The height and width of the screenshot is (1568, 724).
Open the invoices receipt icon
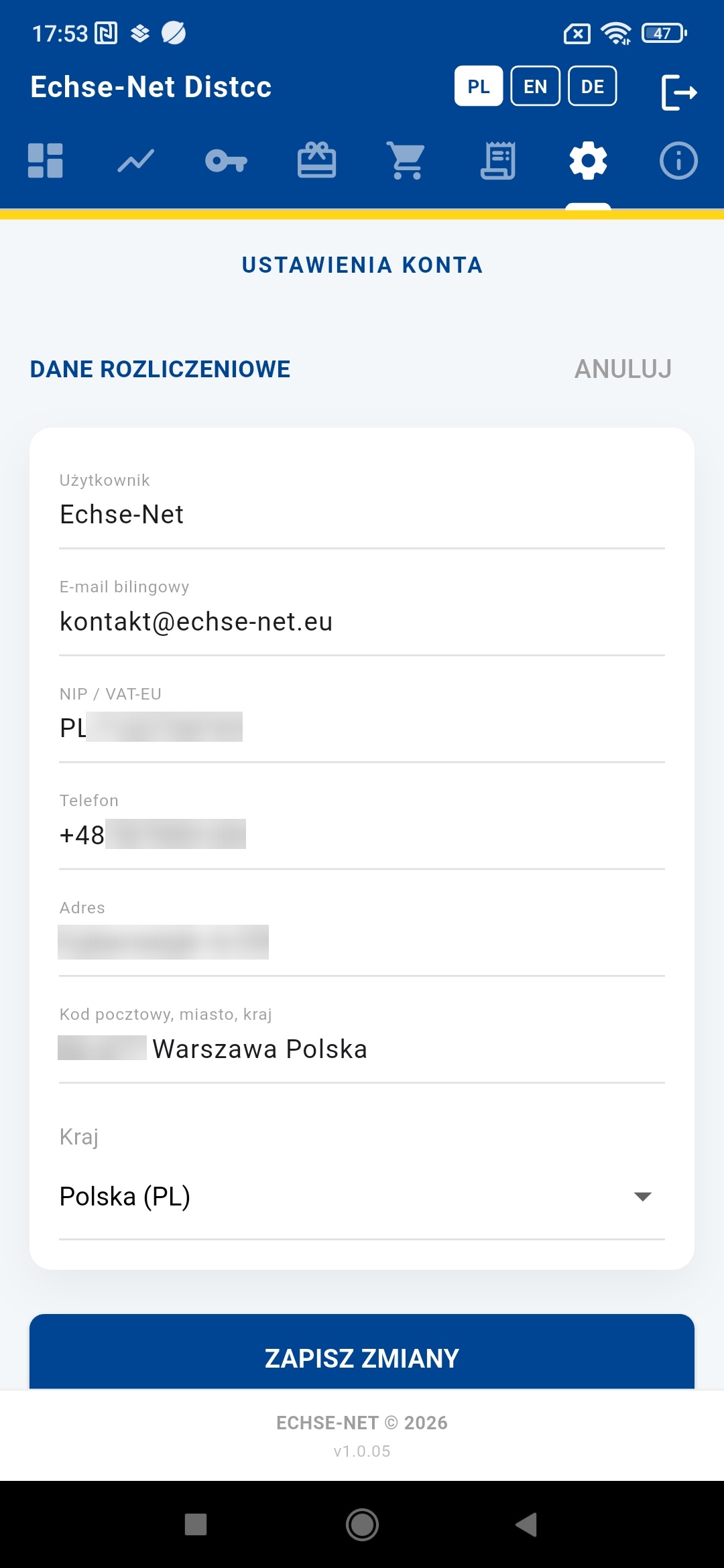pyautogui.click(x=498, y=161)
